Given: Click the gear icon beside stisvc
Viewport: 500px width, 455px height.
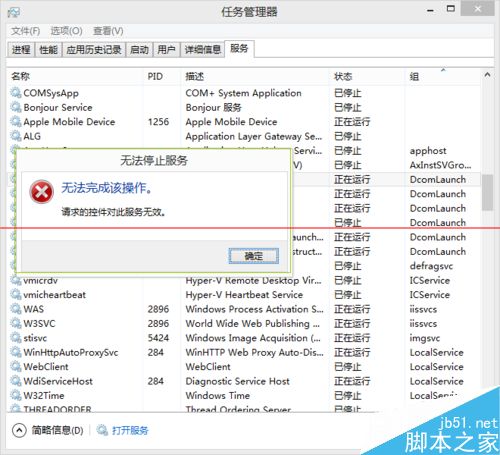Looking at the screenshot, I should point(16,338).
